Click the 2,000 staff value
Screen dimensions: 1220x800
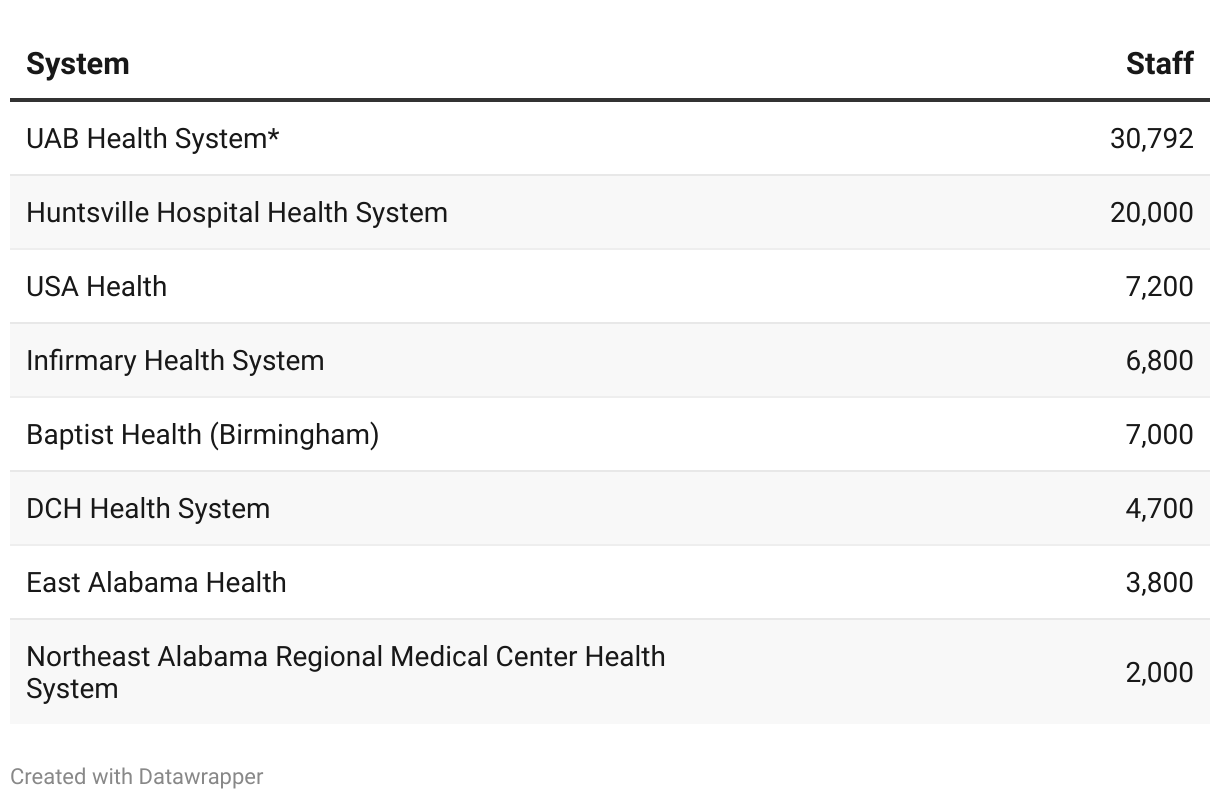[x=1159, y=672]
